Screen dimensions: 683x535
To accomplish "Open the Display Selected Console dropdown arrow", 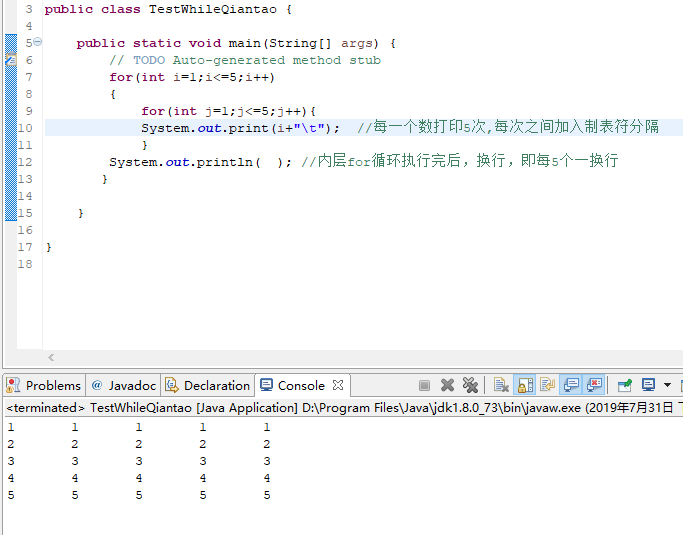I will click(667, 385).
